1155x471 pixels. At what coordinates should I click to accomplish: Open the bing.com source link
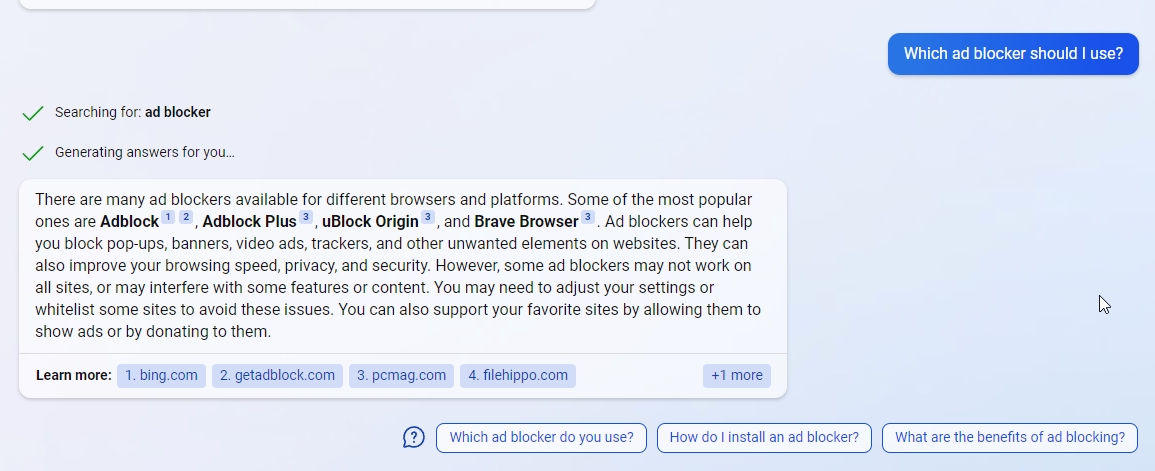click(x=161, y=376)
